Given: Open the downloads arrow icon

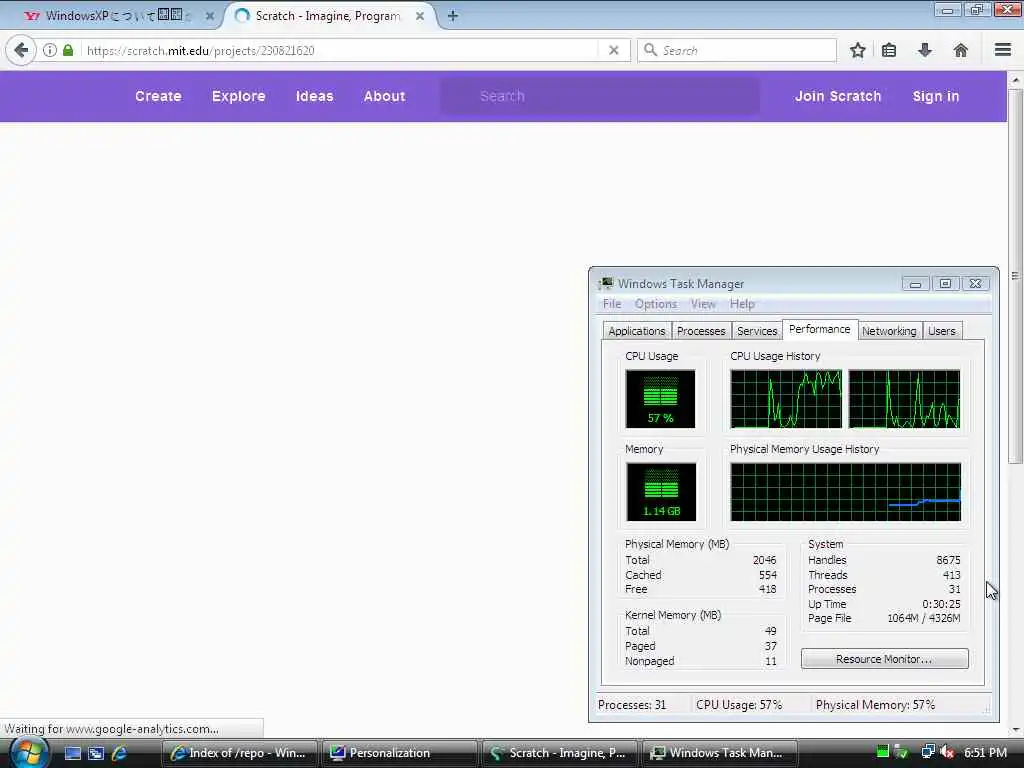Looking at the screenshot, I should coord(925,50).
